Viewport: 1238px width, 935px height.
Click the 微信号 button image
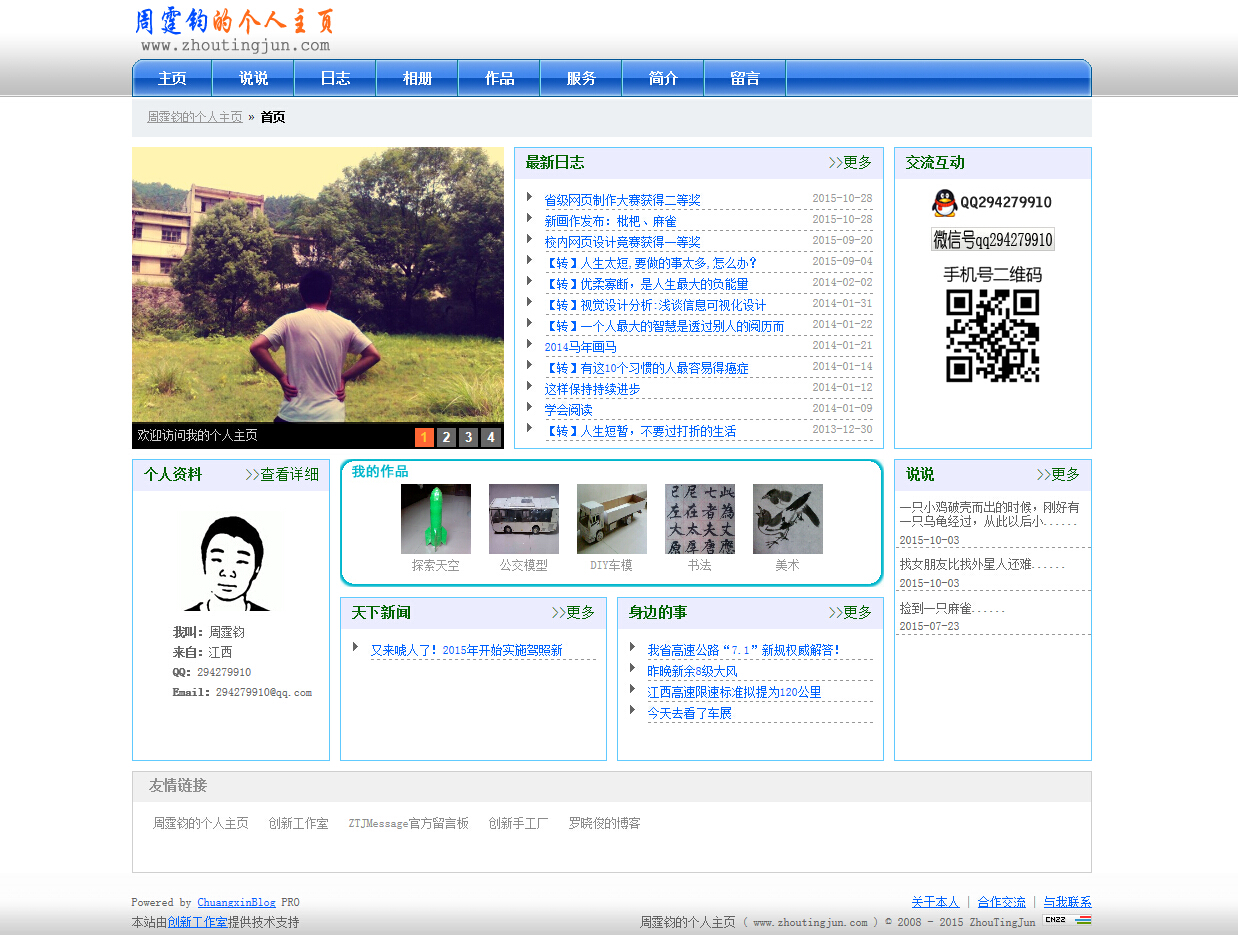[x=992, y=240]
